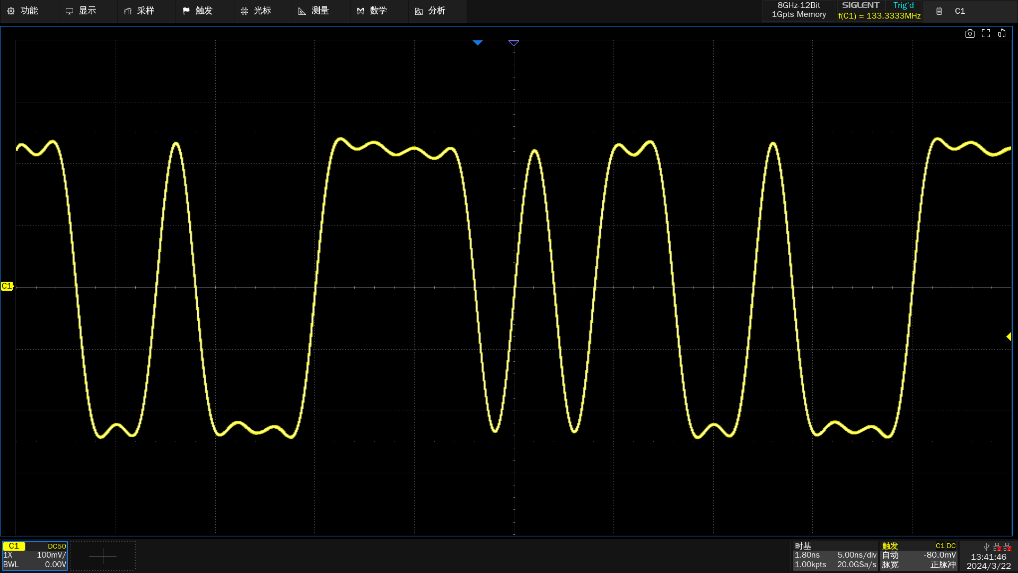Click the first network disconnected icon
1018x573 pixels.
tap(997, 547)
